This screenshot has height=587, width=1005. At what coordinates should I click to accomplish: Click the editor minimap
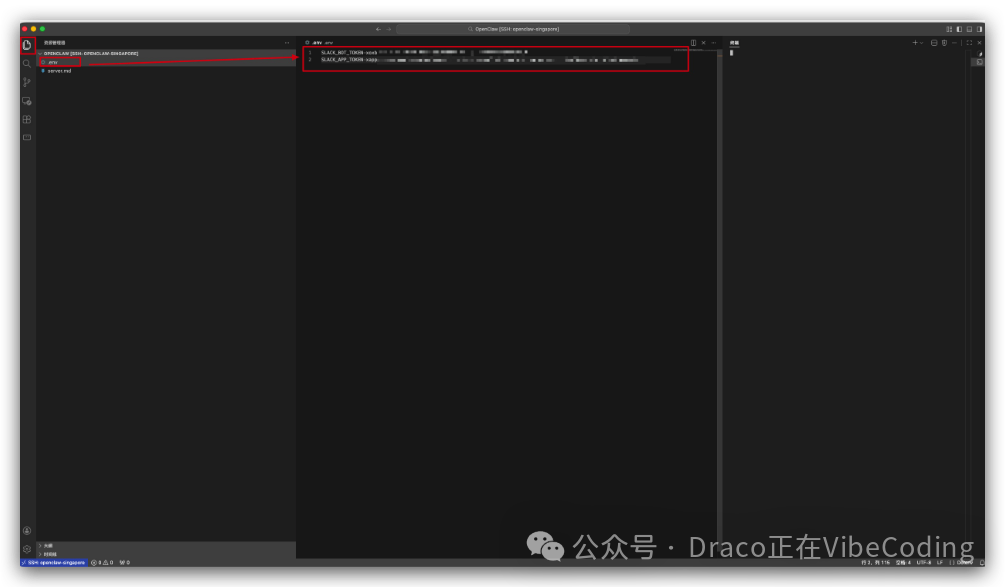tap(695, 50)
